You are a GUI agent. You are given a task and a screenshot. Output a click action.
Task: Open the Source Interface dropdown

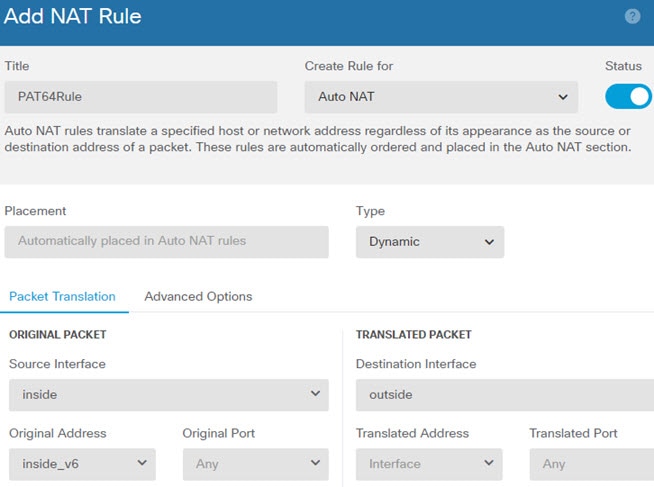(168, 395)
